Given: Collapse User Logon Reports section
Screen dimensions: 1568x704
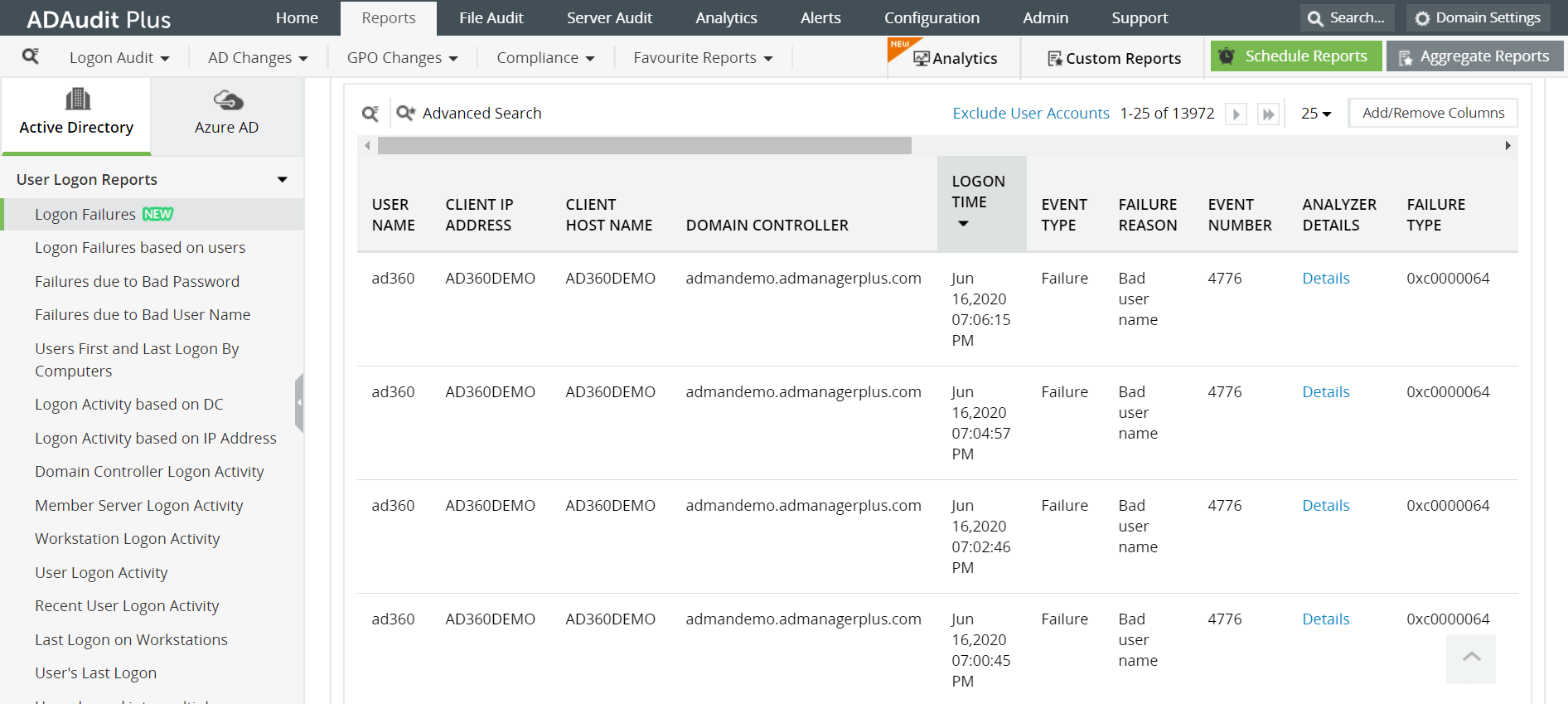Looking at the screenshot, I should pyautogui.click(x=283, y=180).
